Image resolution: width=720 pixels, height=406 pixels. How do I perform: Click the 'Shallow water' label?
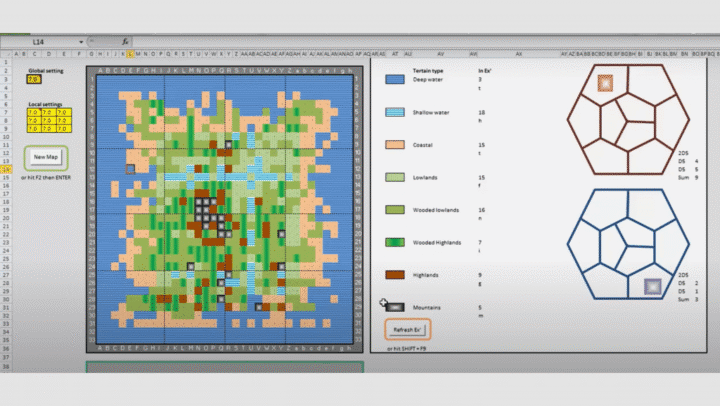[x=431, y=112]
